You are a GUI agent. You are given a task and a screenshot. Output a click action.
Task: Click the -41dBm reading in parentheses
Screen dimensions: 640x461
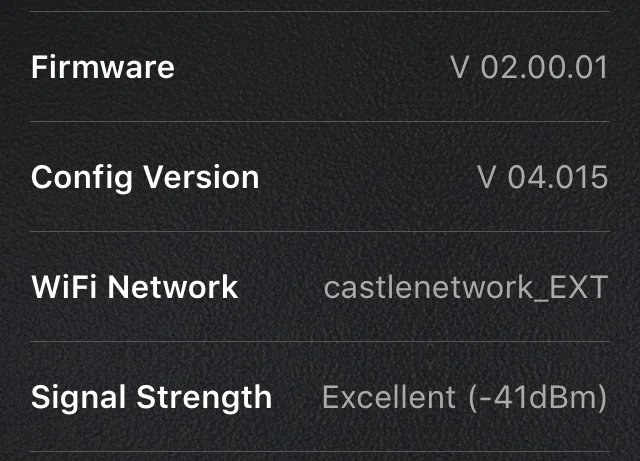tap(538, 397)
